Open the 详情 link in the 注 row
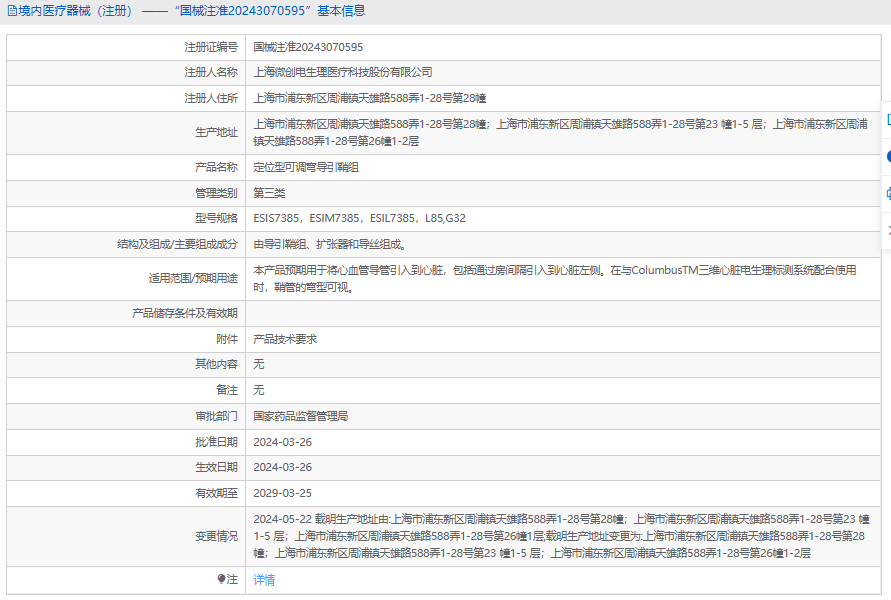Image resolution: width=891 pixels, height=600 pixels. click(264, 580)
